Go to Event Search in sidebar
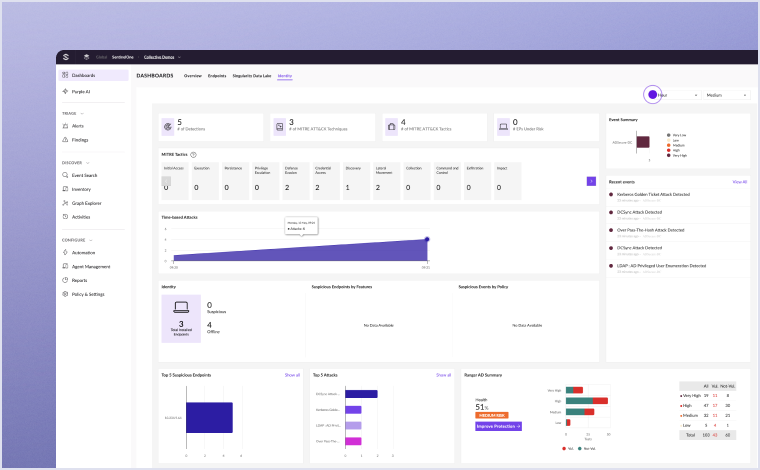This screenshot has height=470, width=760. click(84, 175)
